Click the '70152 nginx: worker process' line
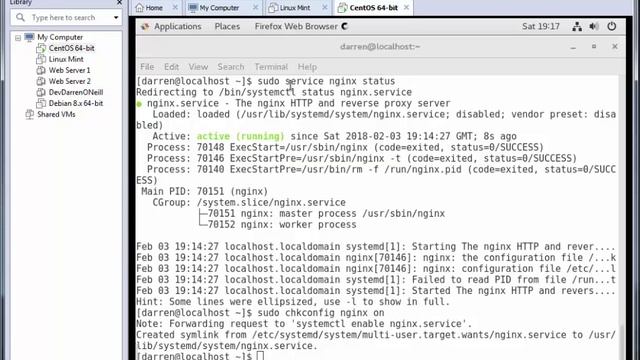This screenshot has width=640, height=360. click(x=282, y=224)
